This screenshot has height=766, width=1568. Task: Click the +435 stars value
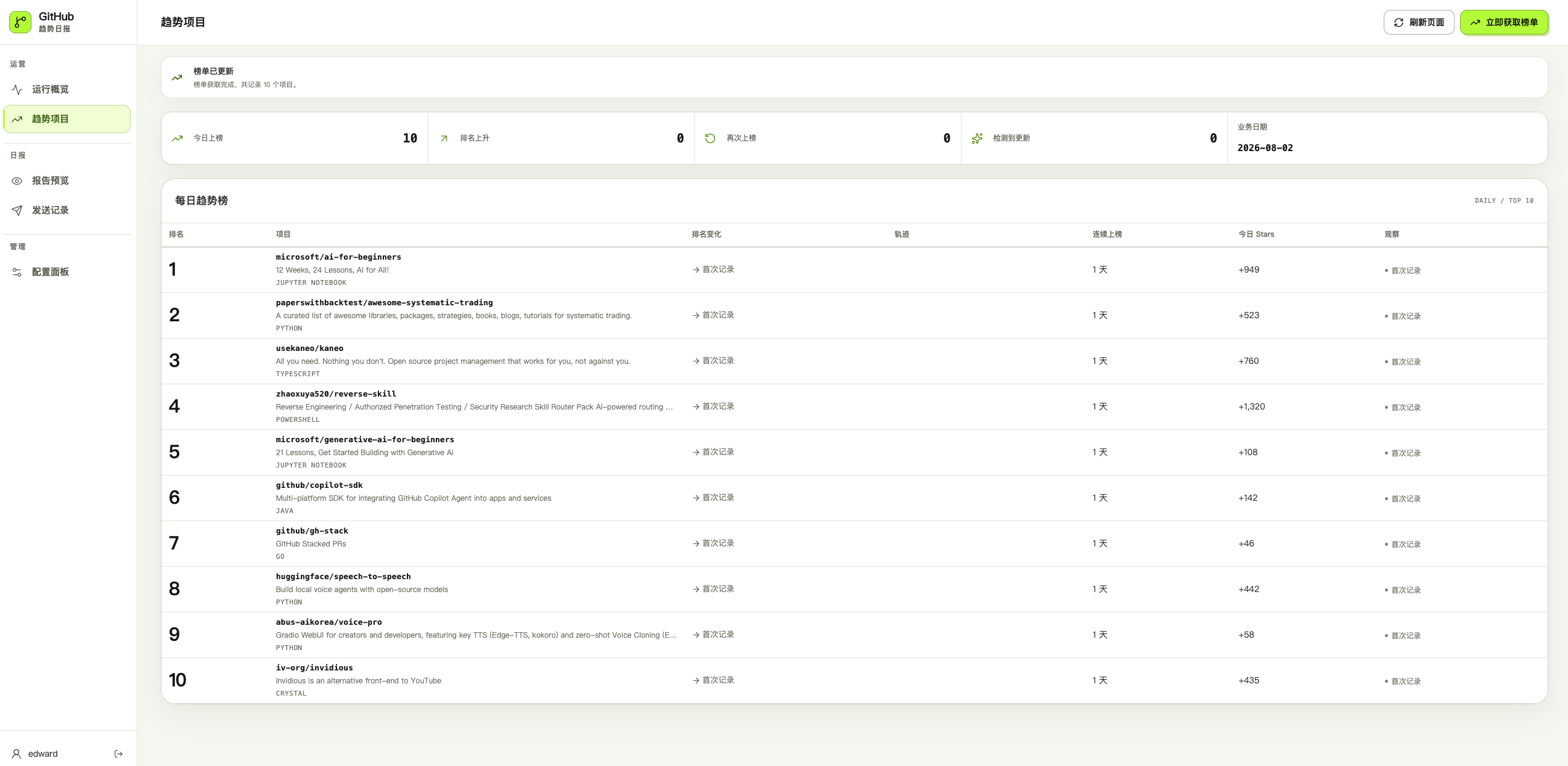click(x=1249, y=680)
